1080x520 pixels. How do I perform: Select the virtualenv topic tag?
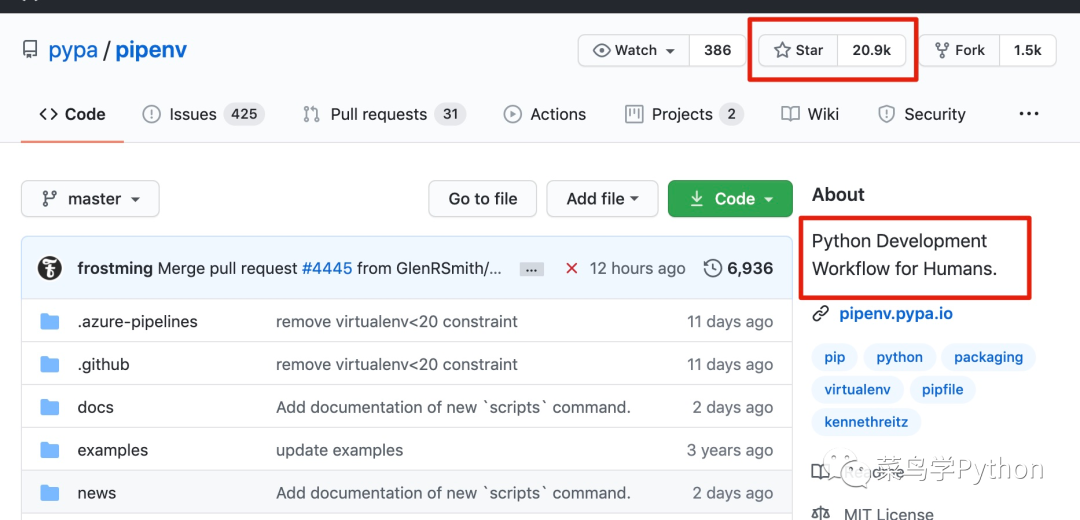[857, 390]
